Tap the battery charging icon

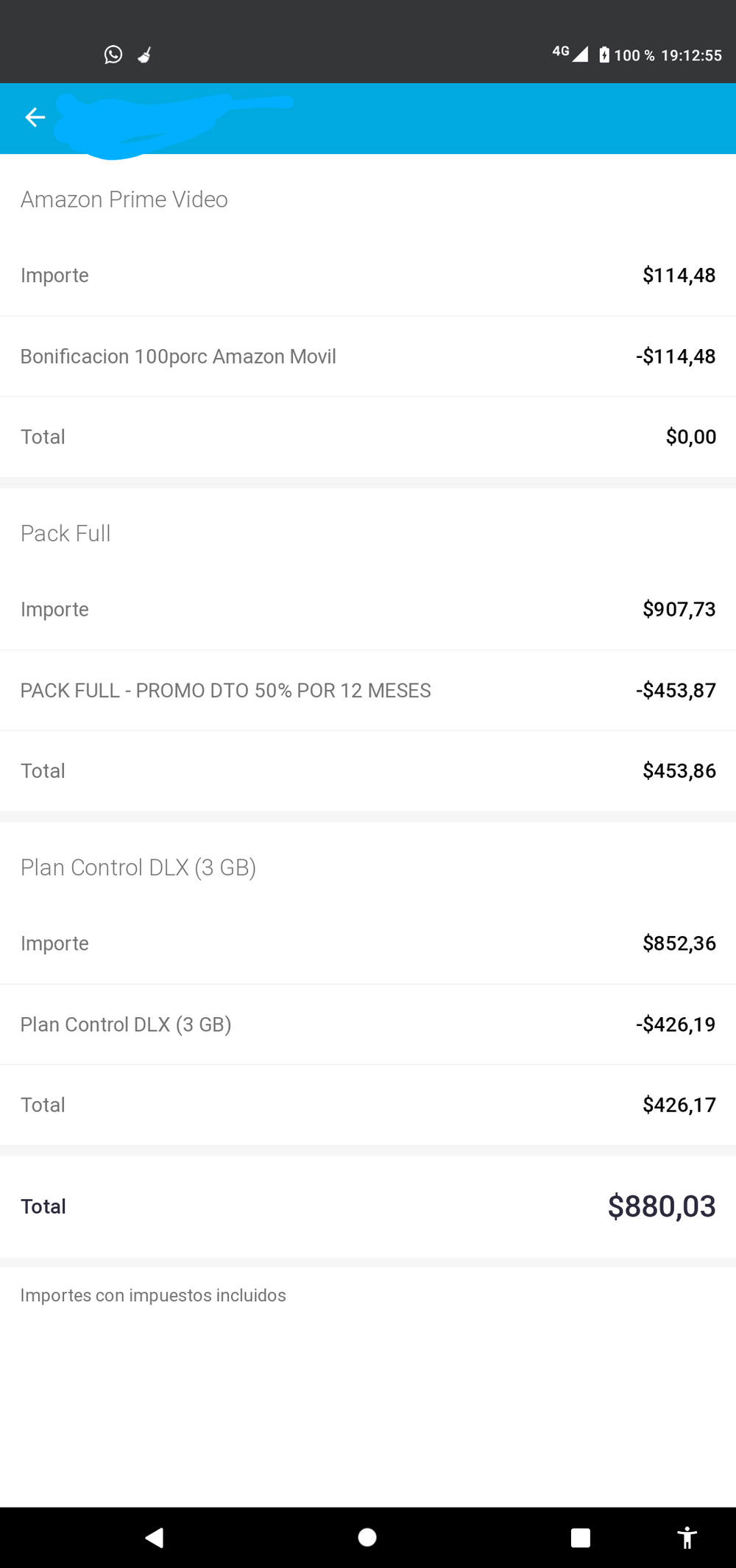604,55
